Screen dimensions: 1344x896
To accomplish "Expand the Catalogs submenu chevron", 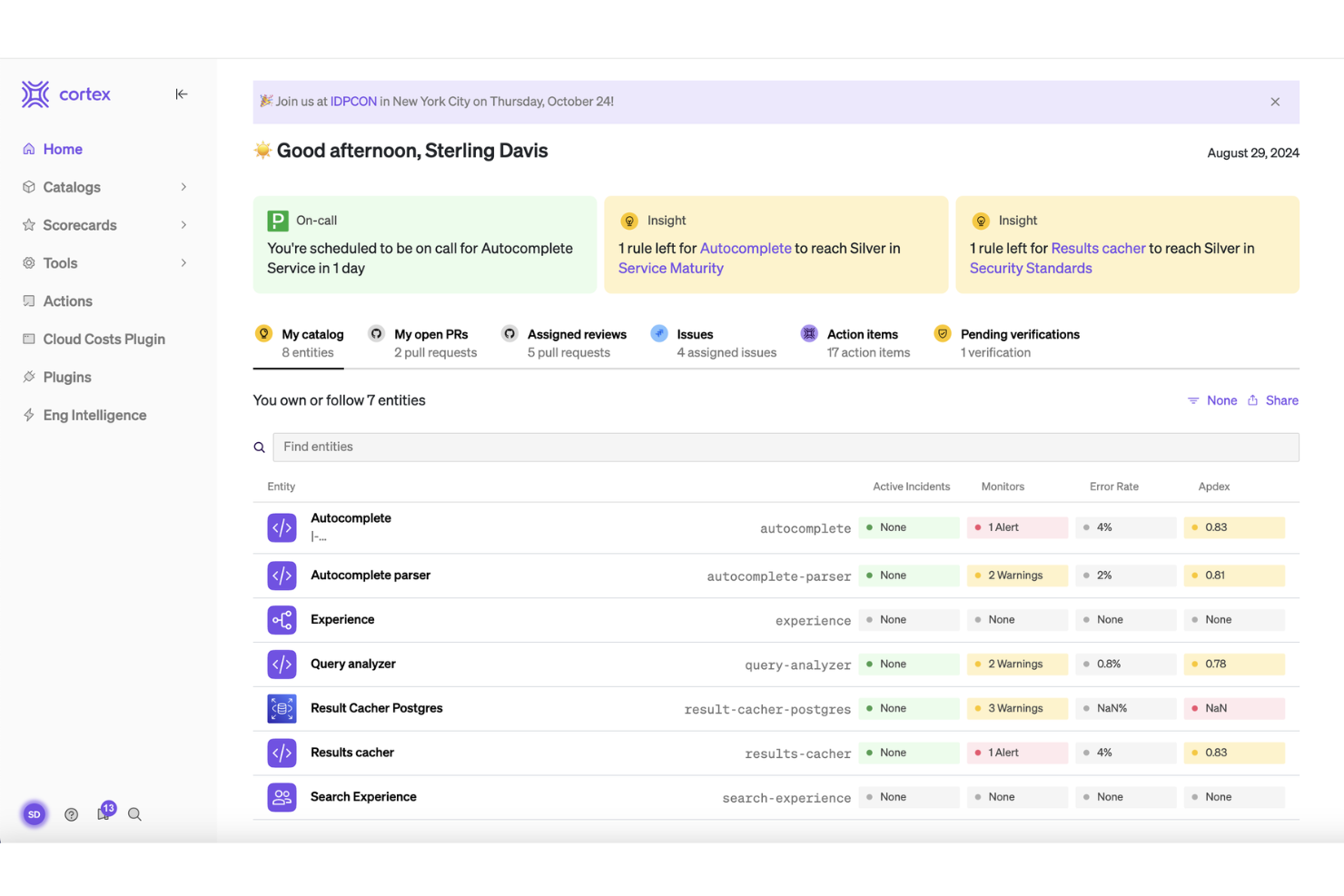I will [x=183, y=187].
